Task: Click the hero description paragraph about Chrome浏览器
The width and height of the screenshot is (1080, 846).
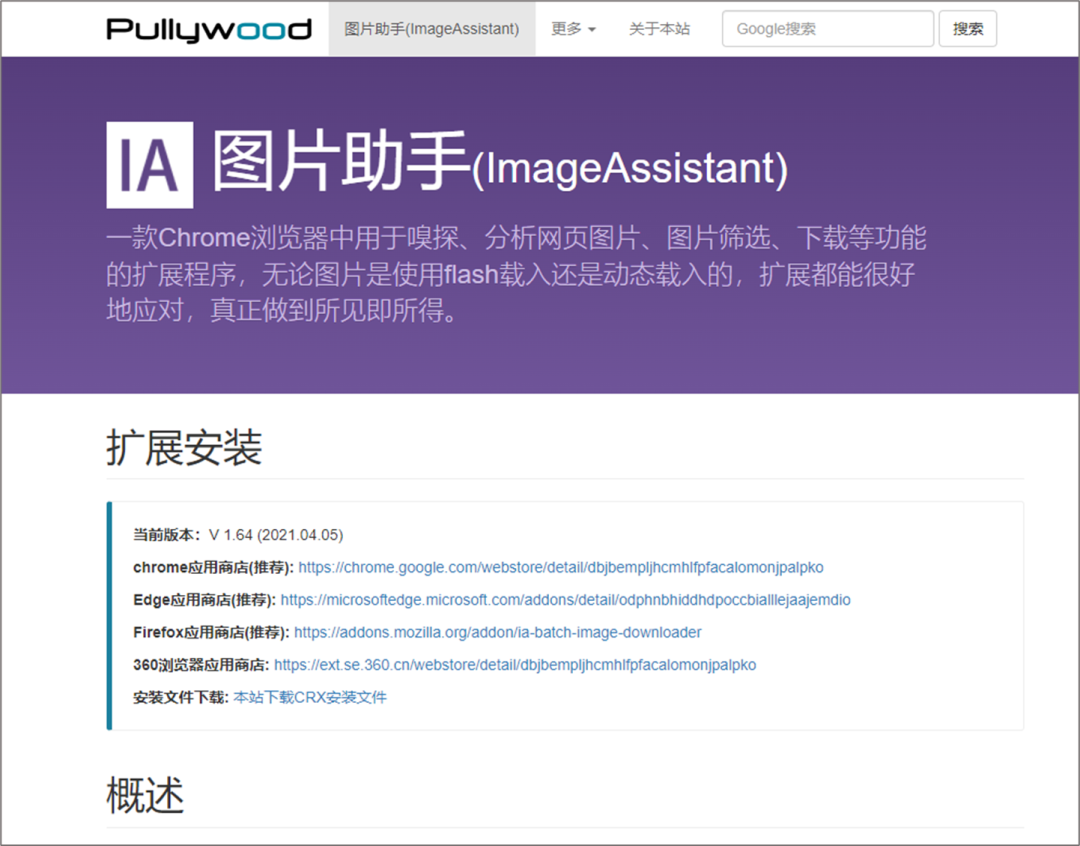Action: tap(515, 274)
